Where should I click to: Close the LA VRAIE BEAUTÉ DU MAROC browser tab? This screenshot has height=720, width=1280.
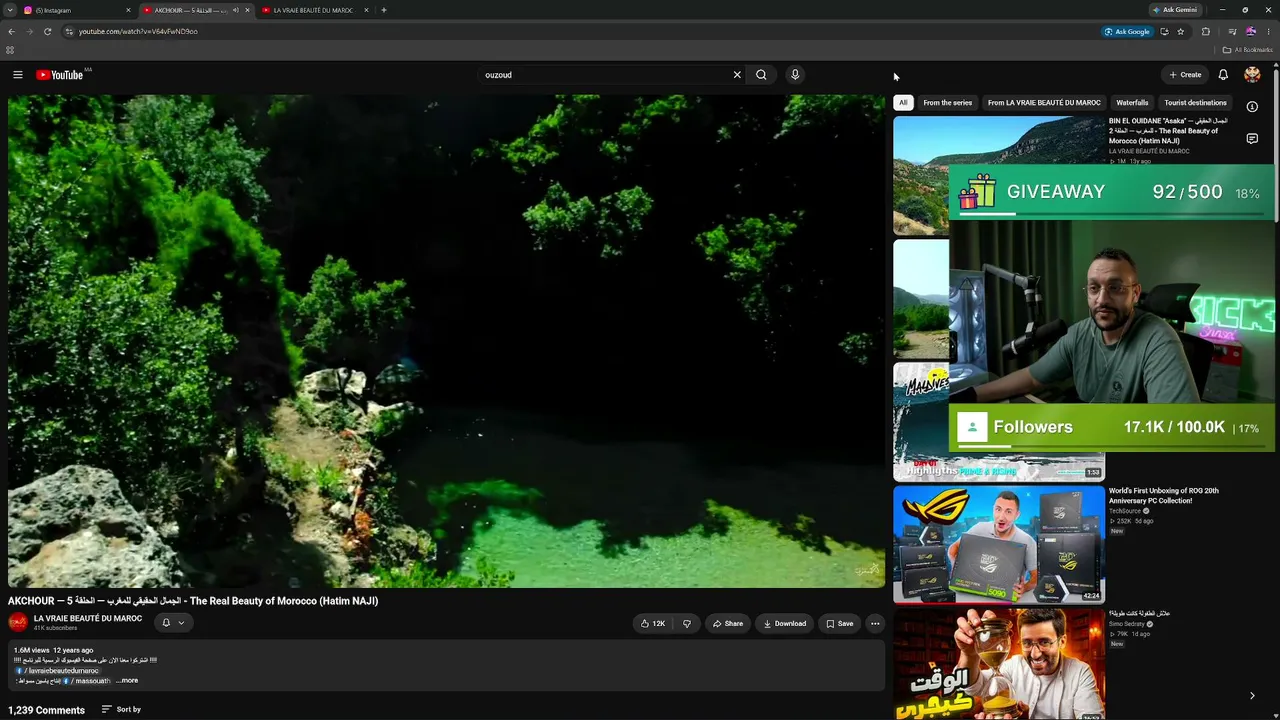[x=366, y=10]
